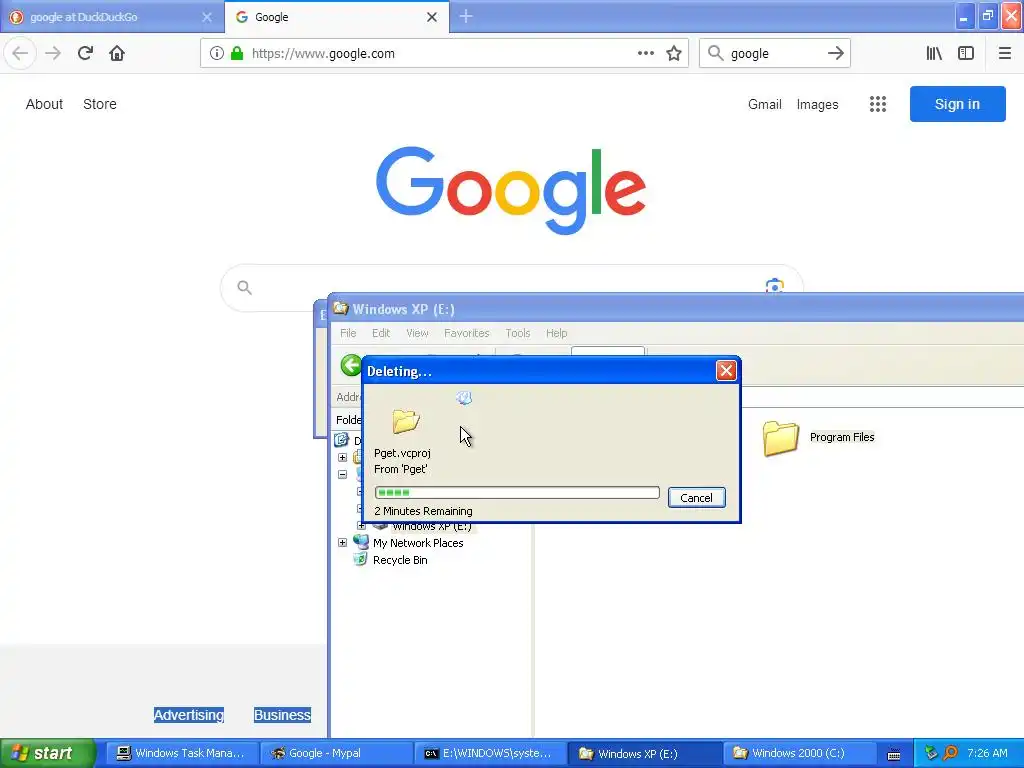Open the browser hamburger menu

pyautogui.click(x=1005, y=54)
